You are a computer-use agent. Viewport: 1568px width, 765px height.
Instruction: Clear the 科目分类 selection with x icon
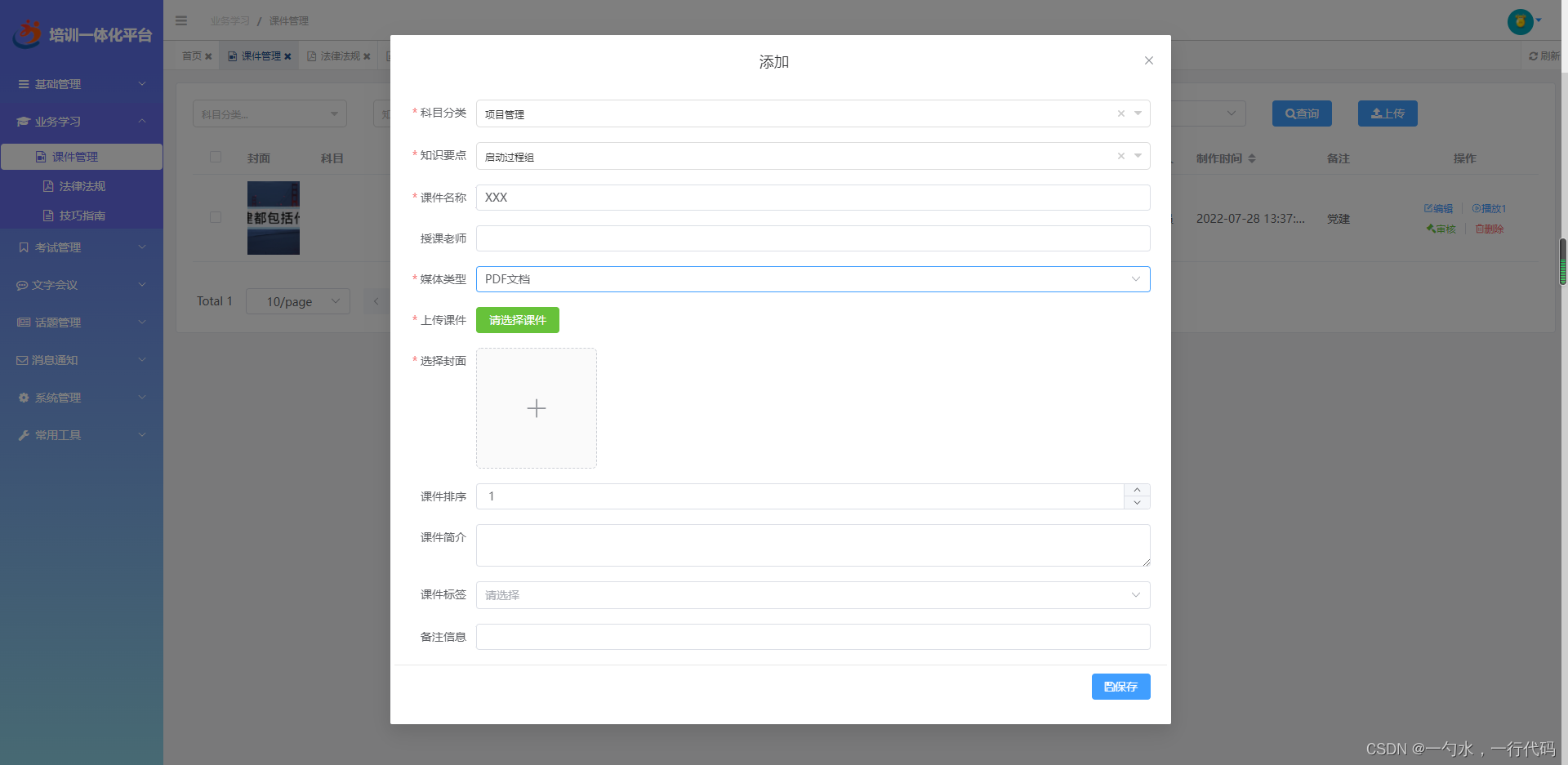1120,113
